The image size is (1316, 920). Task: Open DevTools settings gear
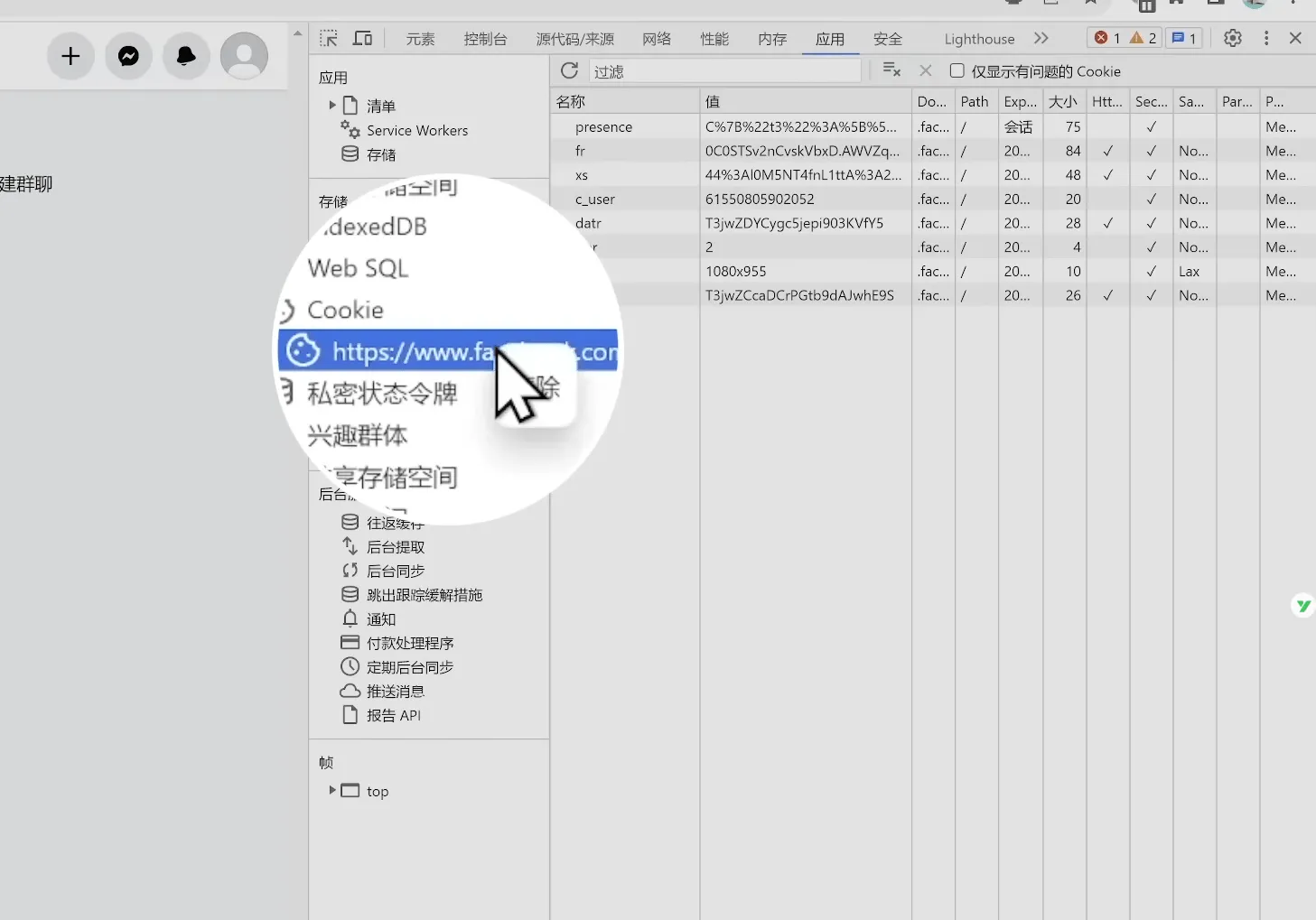tap(1232, 38)
